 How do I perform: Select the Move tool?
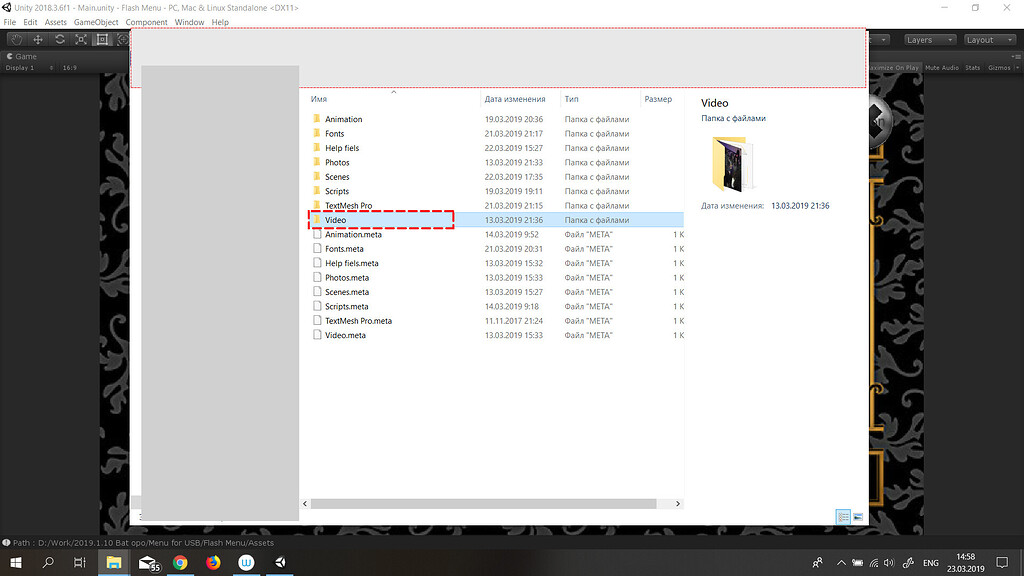[x=37, y=39]
